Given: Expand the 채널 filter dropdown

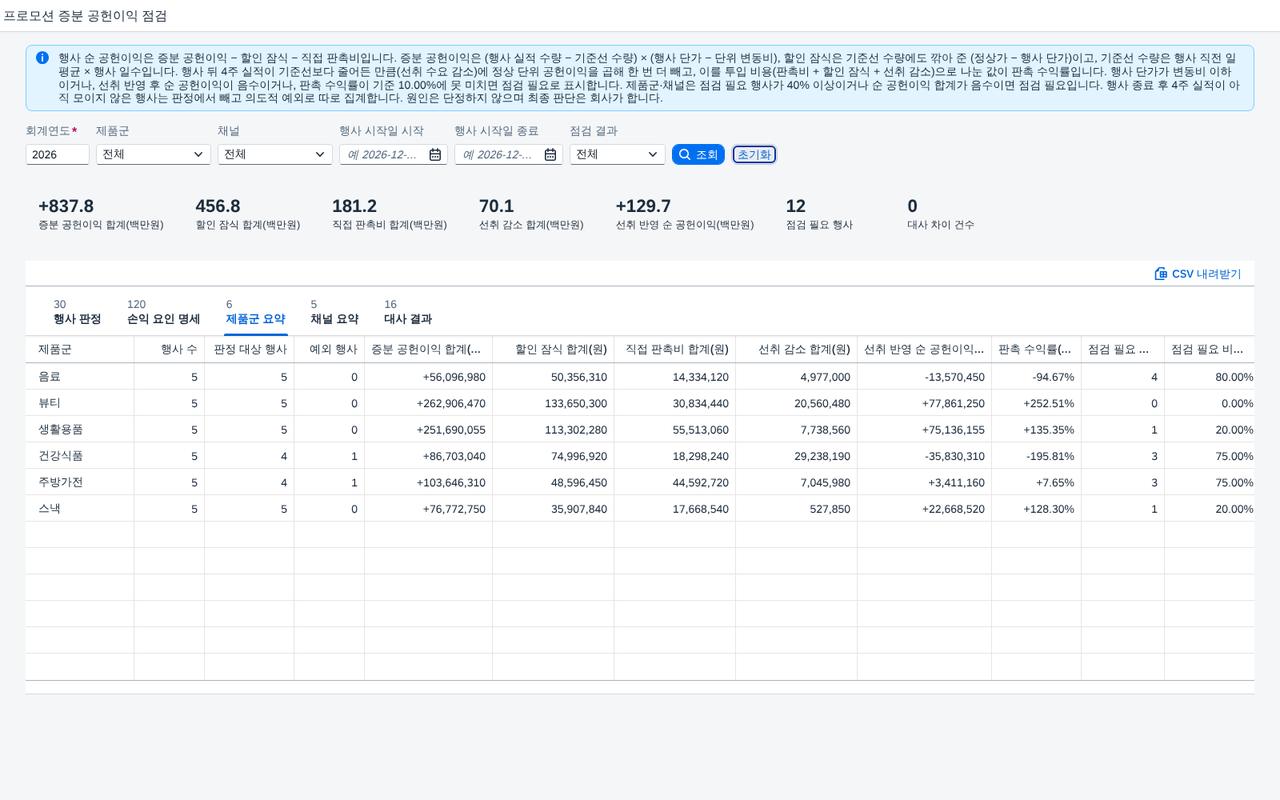Looking at the screenshot, I should (x=320, y=155).
